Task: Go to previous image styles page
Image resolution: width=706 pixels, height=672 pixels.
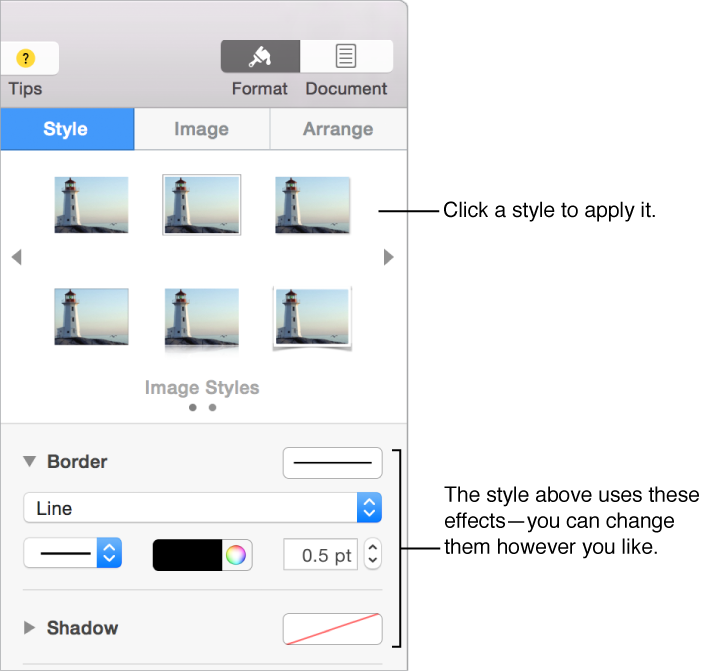Action: point(17,257)
